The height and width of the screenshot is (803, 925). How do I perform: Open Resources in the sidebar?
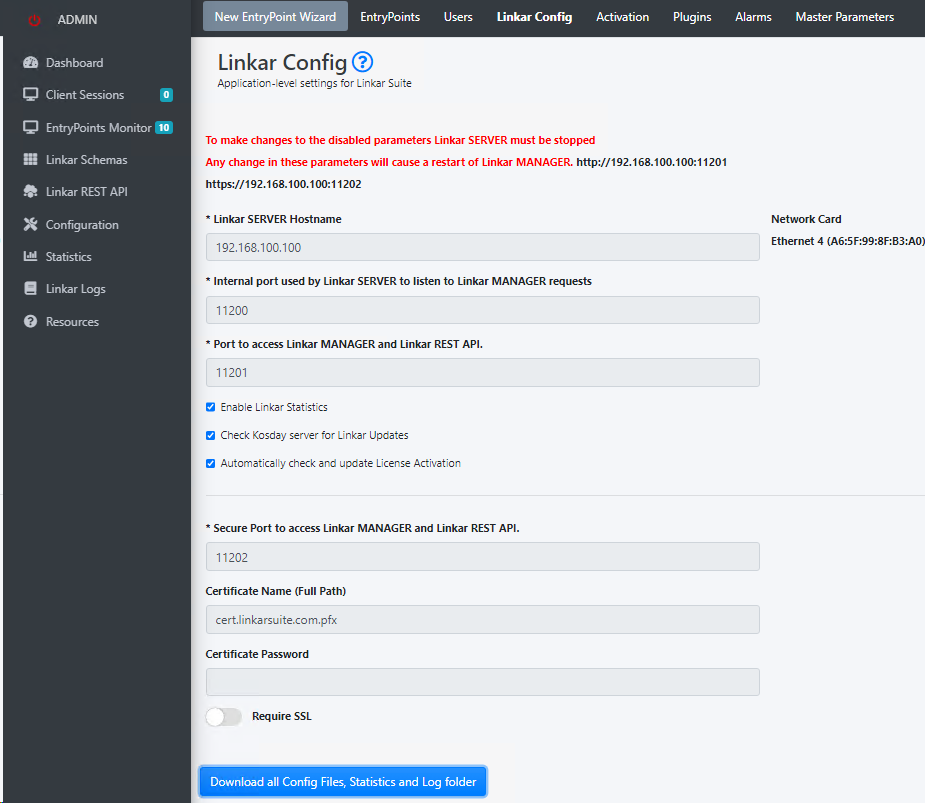point(72,322)
